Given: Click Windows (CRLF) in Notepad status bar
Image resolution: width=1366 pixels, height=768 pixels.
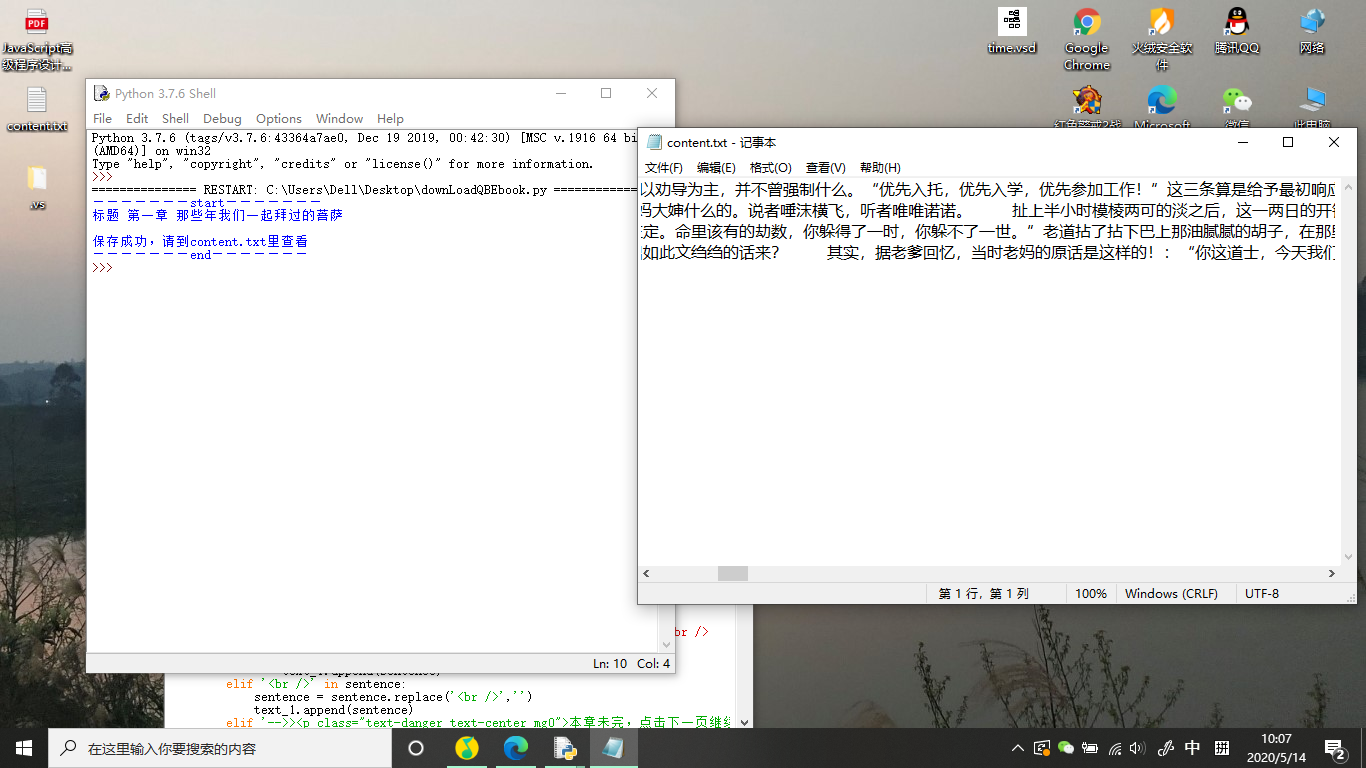Looking at the screenshot, I should click(x=1172, y=593).
